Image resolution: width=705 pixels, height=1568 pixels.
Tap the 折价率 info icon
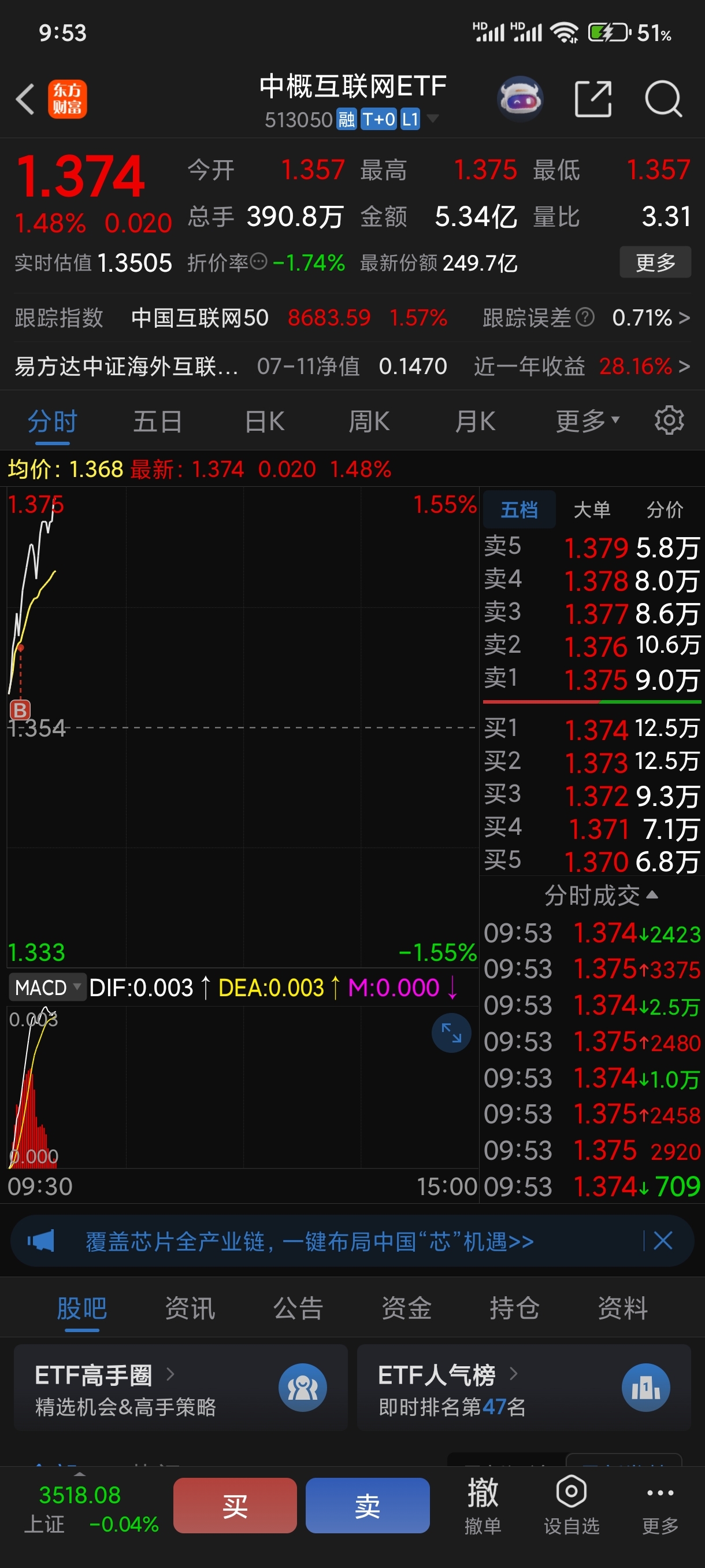[258, 262]
